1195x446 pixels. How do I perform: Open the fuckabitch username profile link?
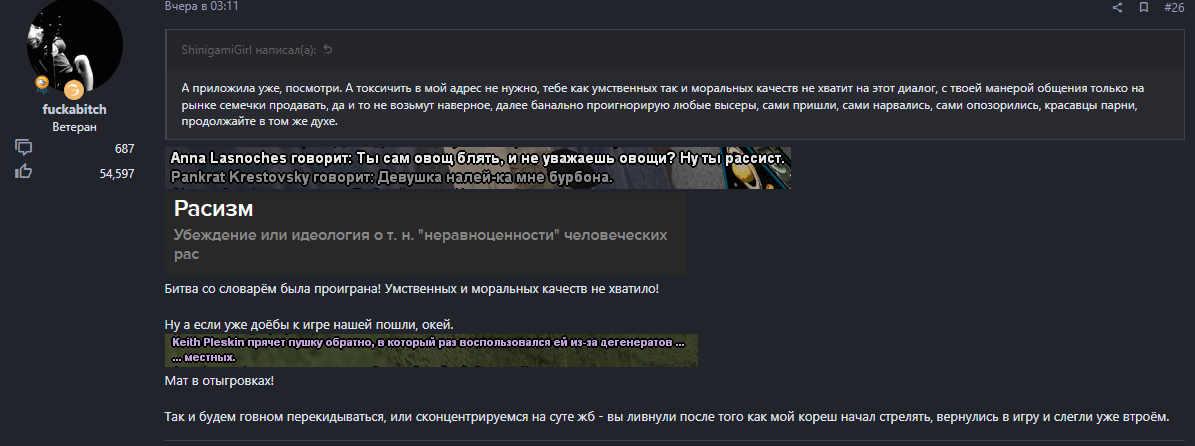pos(75,110)
